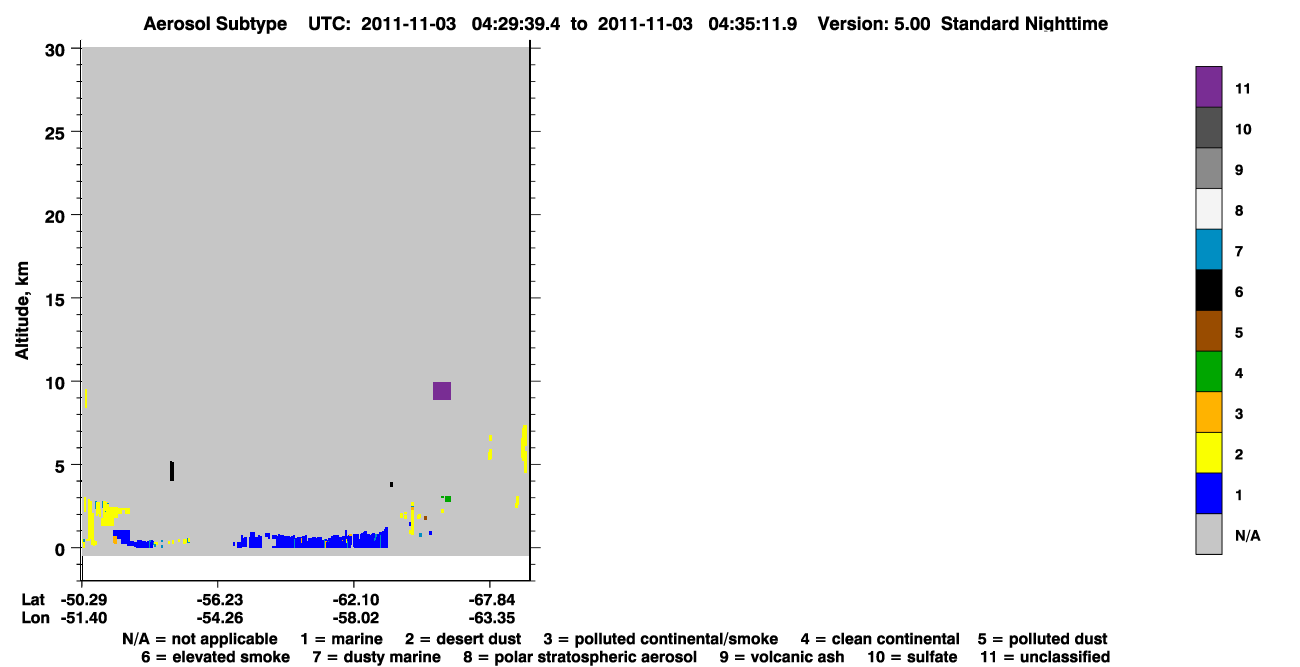
Task: Click the purple unclassified square in plot
Action: pyautogui.click(x=442, y=391)
